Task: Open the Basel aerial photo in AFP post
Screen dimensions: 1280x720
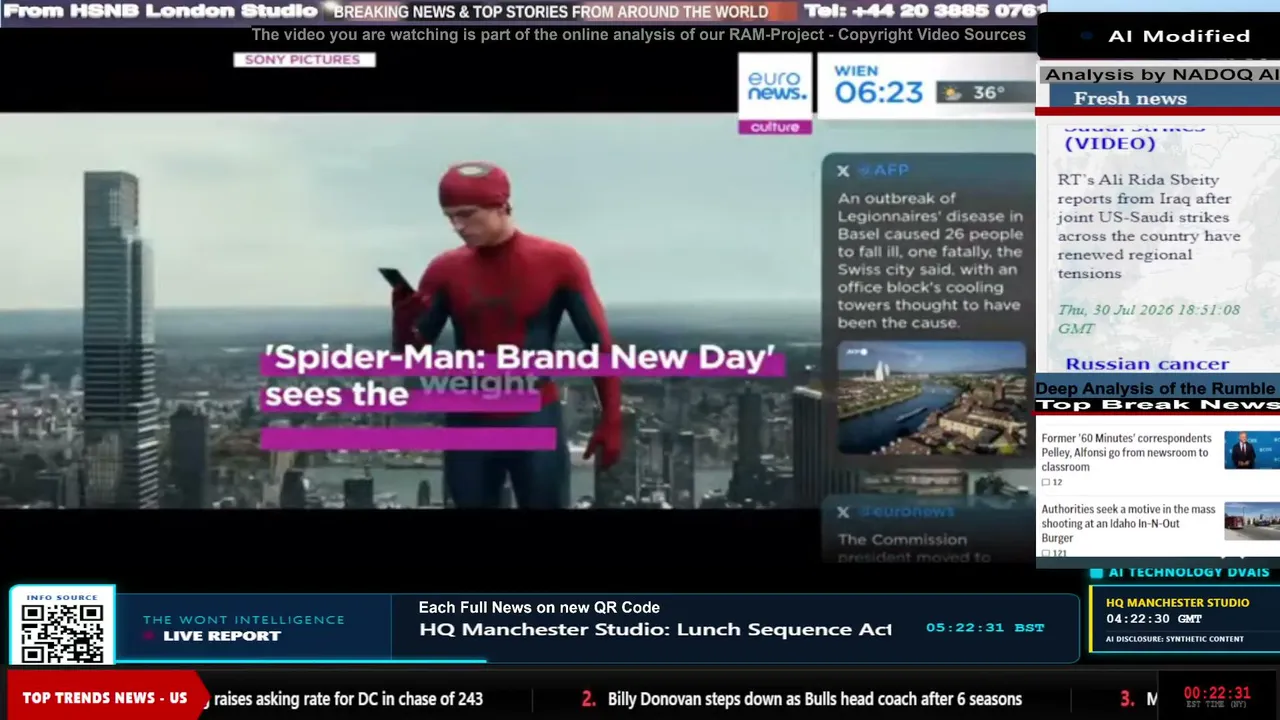Action: [932, 398]
